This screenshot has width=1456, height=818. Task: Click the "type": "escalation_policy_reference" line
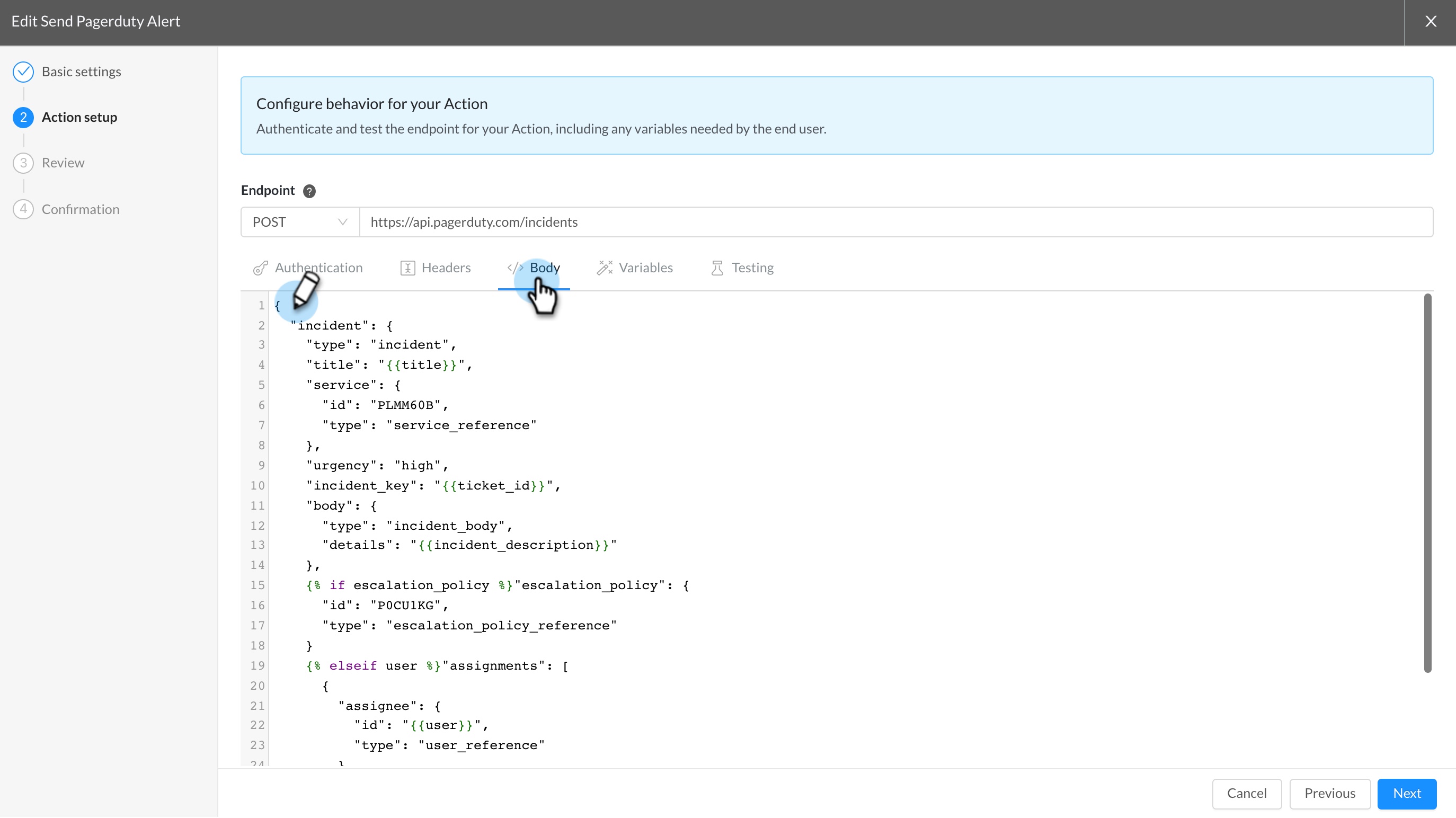coord(469,626)
